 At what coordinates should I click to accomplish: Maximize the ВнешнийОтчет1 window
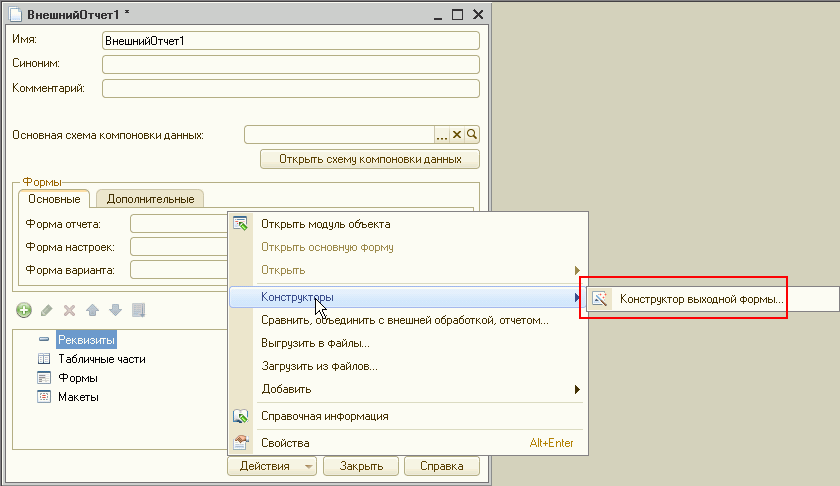[x=458, y=14]
